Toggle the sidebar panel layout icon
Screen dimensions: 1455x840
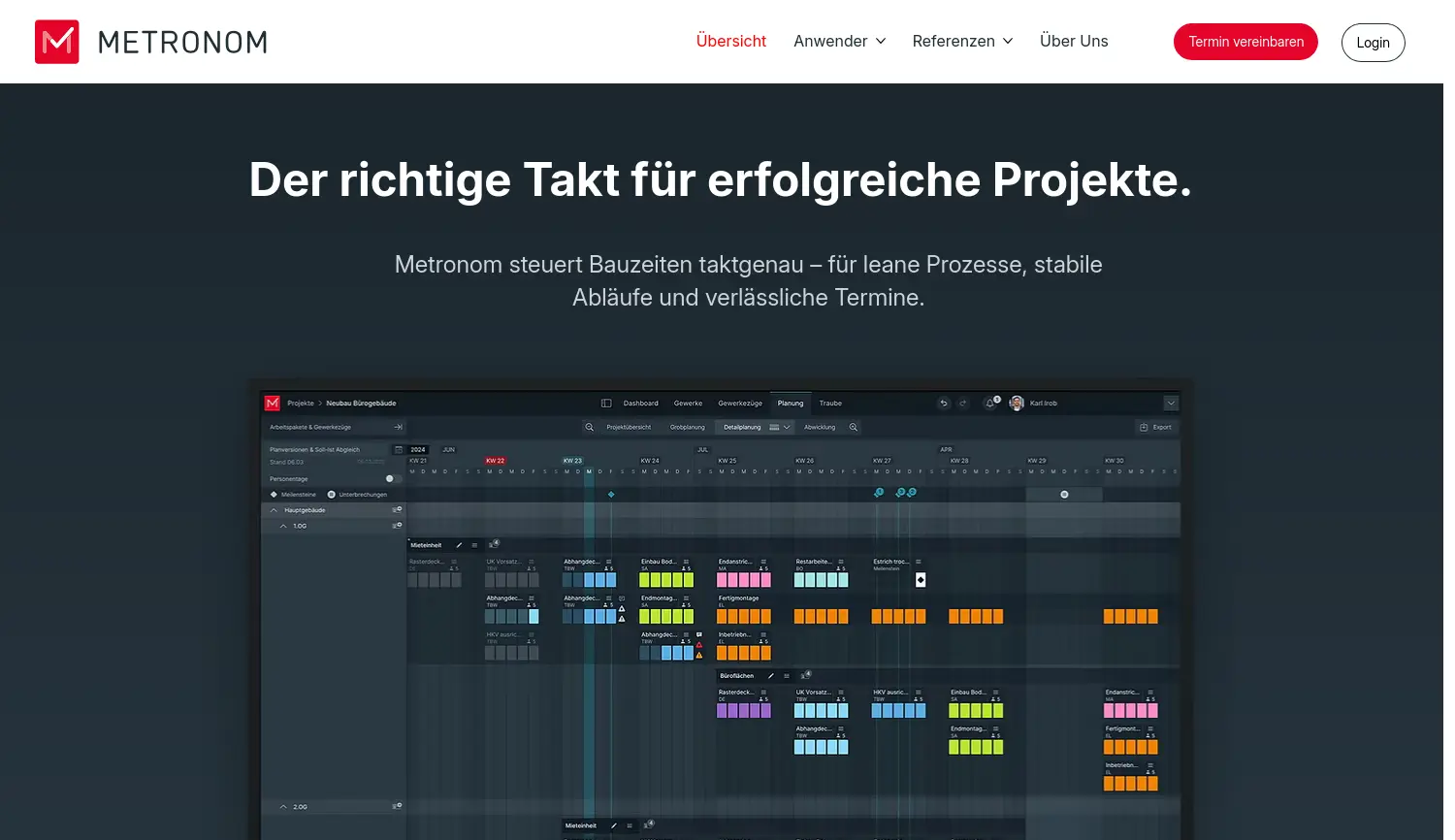tap(606, 404)
